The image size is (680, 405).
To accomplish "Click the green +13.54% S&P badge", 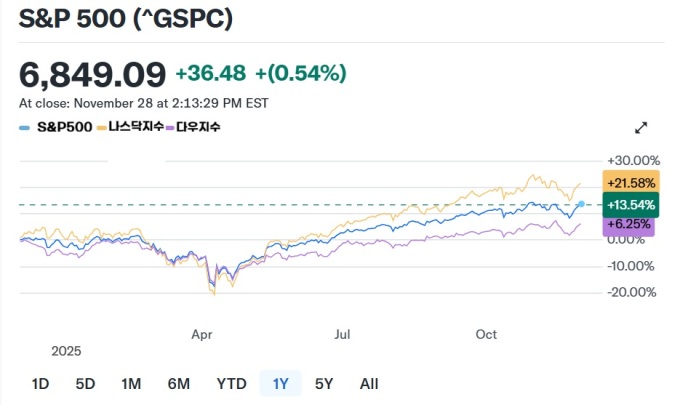I will coord(626,205).
